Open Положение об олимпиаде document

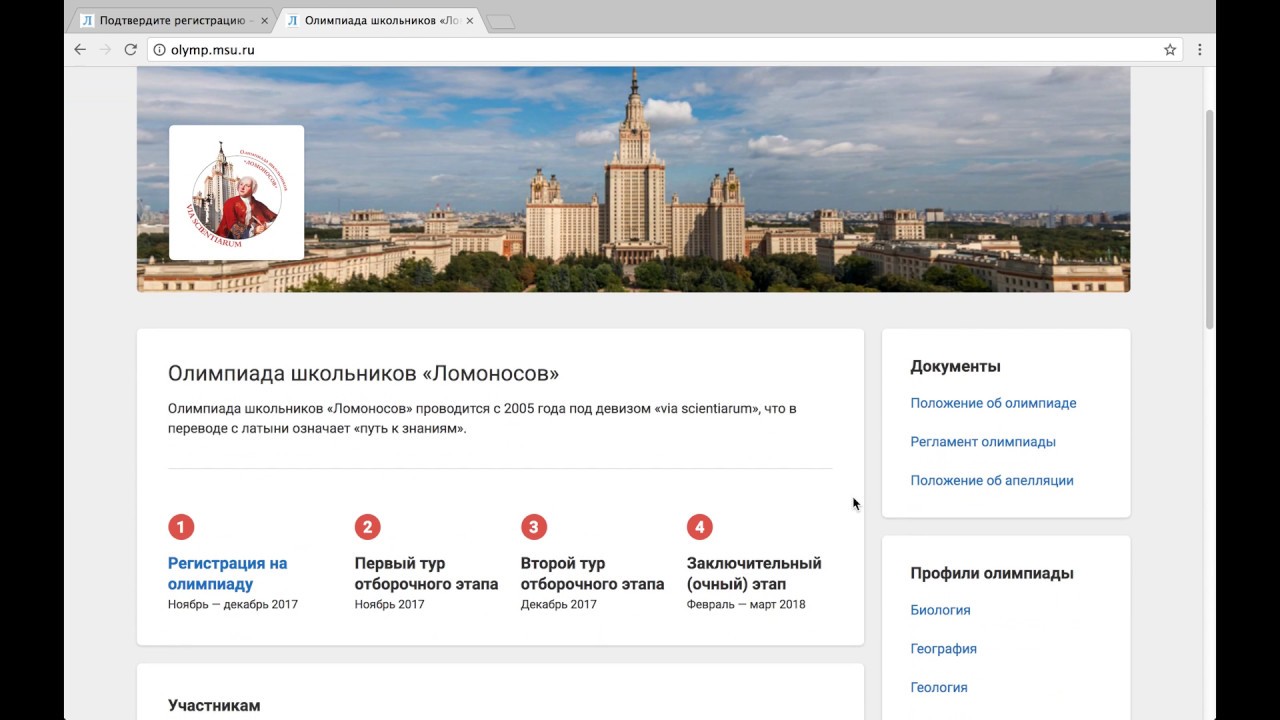click(x=993, y=403)
